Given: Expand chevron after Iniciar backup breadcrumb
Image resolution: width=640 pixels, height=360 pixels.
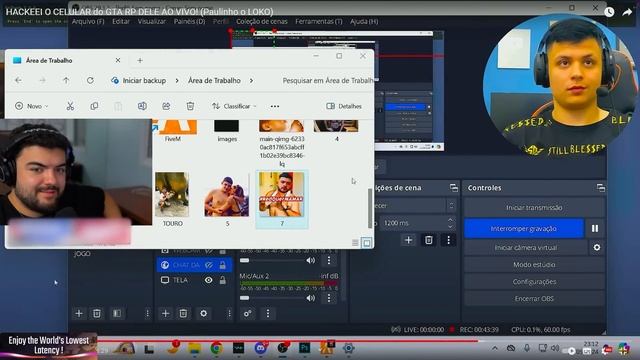Looking at the screenshot, I should tap(177, 81).
